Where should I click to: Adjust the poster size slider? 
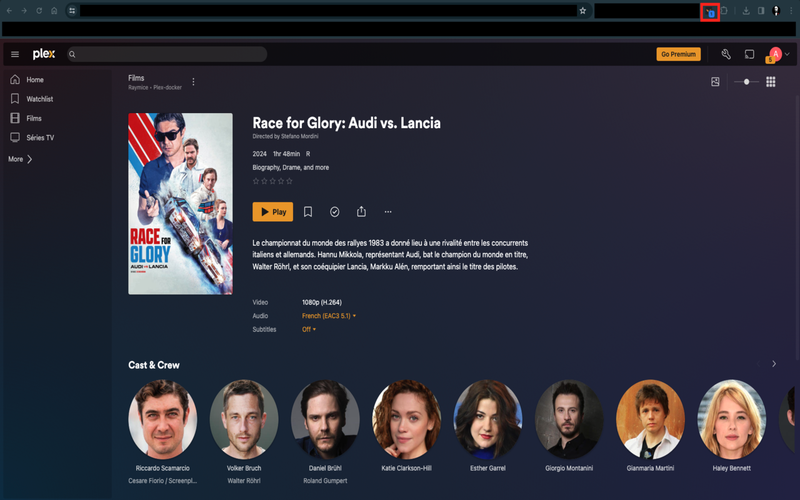(x=746, y=82)
